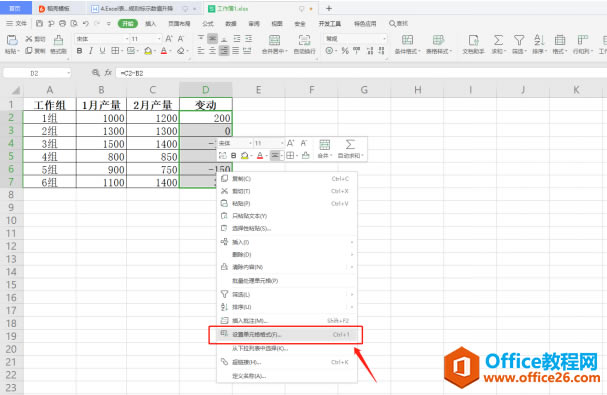Choose Paste Special 选择性粘贴 in context menu
This screenshot has height=395, width=607.
pyautogui.click(x=286, y=228)
